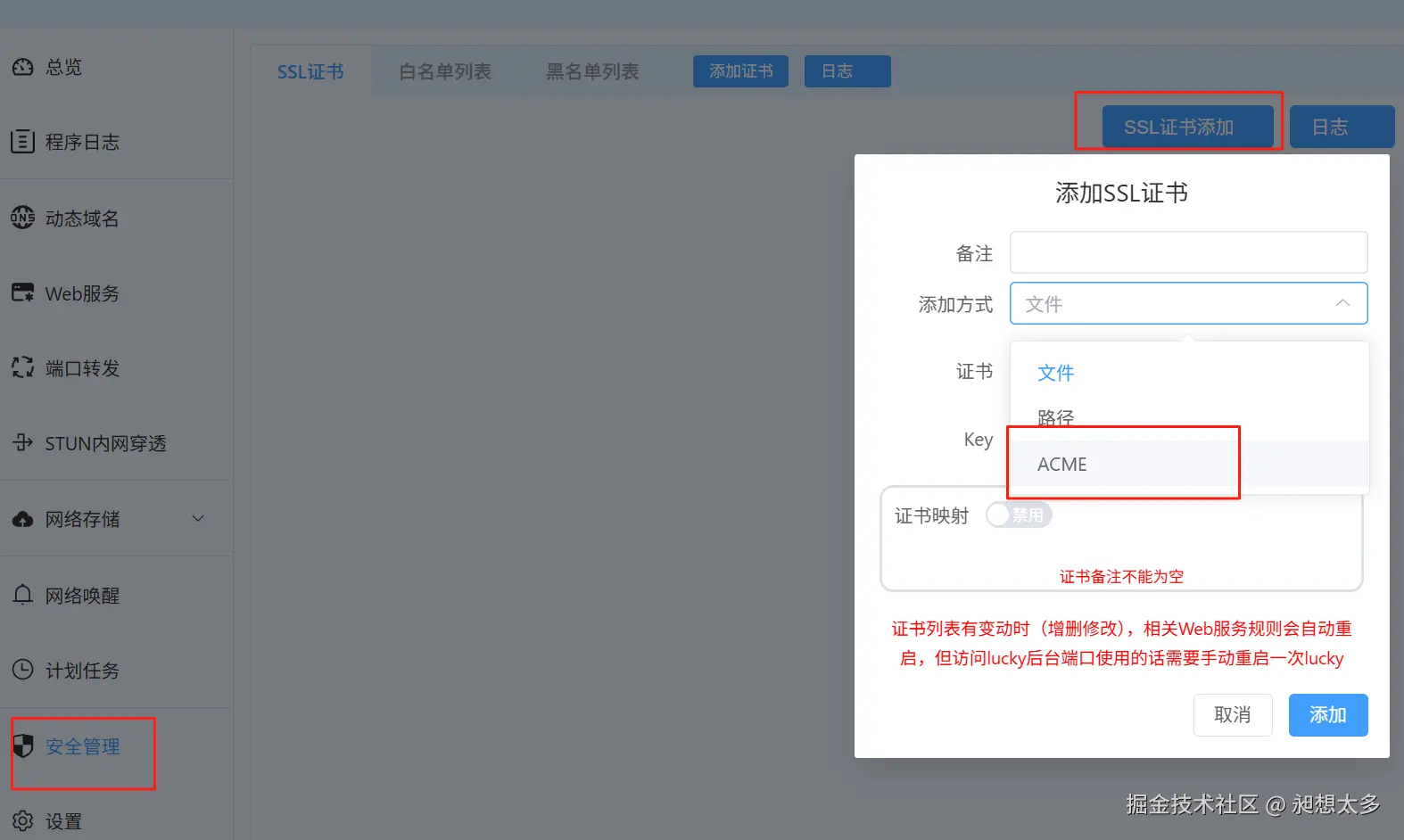The height and width of the screenshot is (840, 1404).
Task: Switch to the 黑名单列表 tab
Action: tap(592, 71)
